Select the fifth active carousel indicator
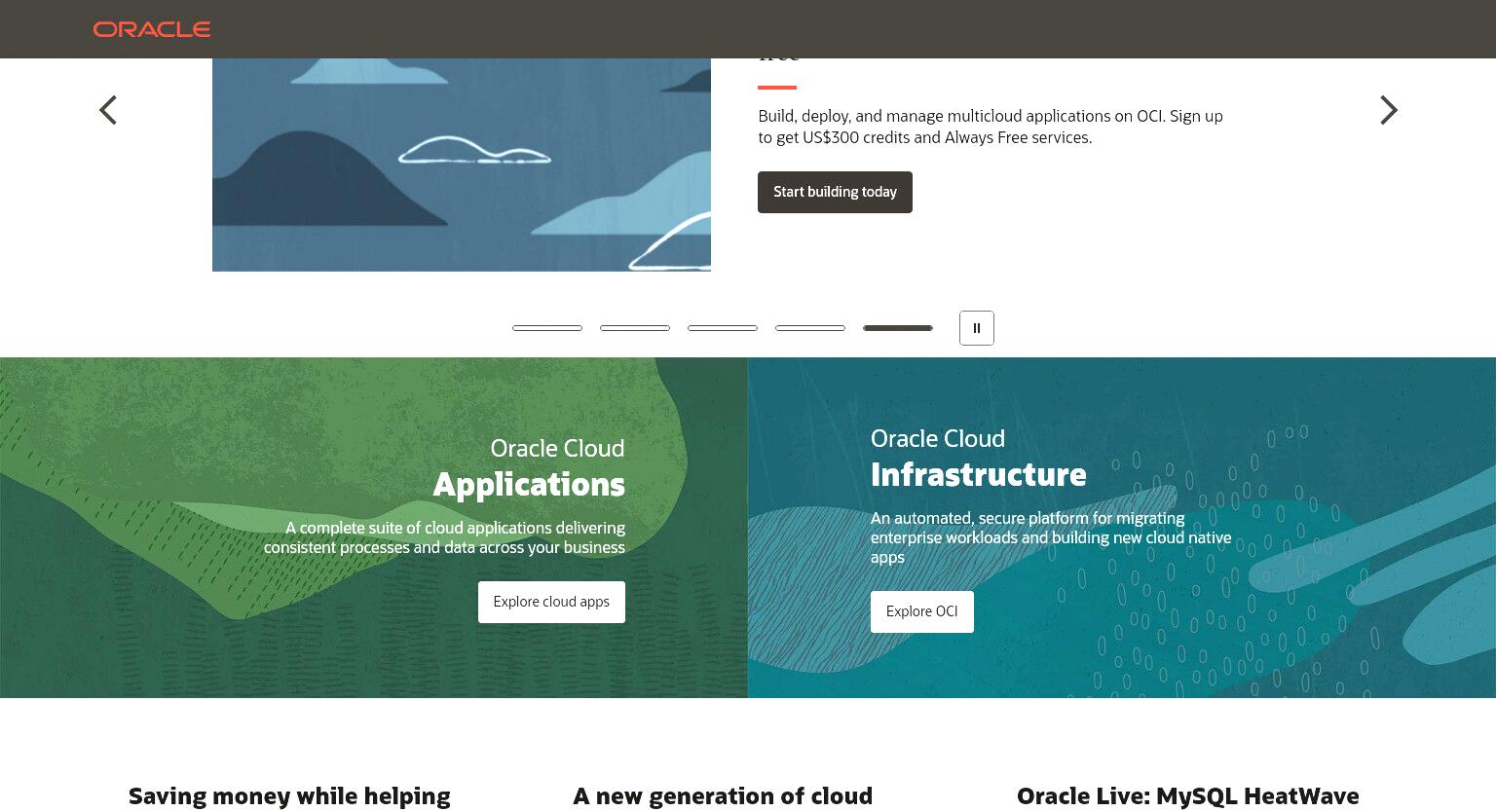The image size is (1496, 812). (x=898, y=328)
